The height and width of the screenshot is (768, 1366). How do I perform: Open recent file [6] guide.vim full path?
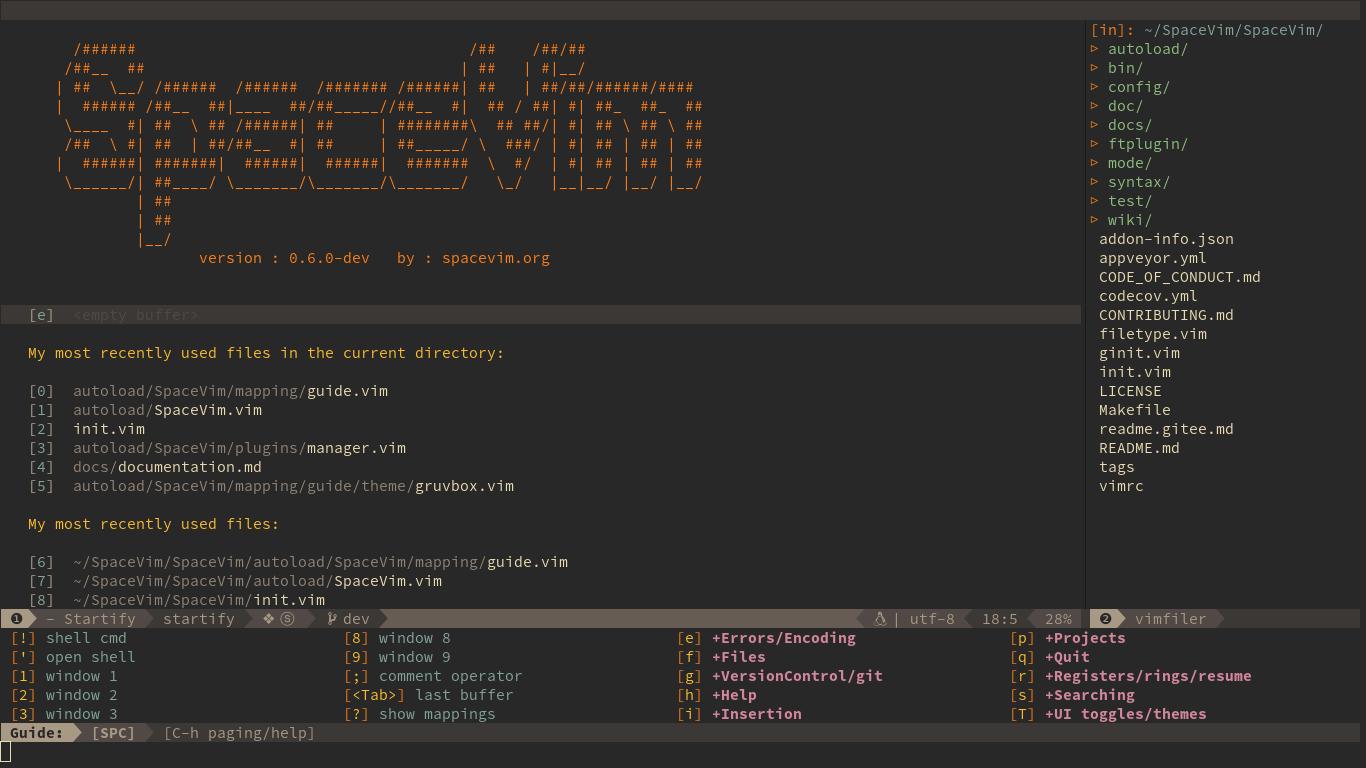pos(298,562)
